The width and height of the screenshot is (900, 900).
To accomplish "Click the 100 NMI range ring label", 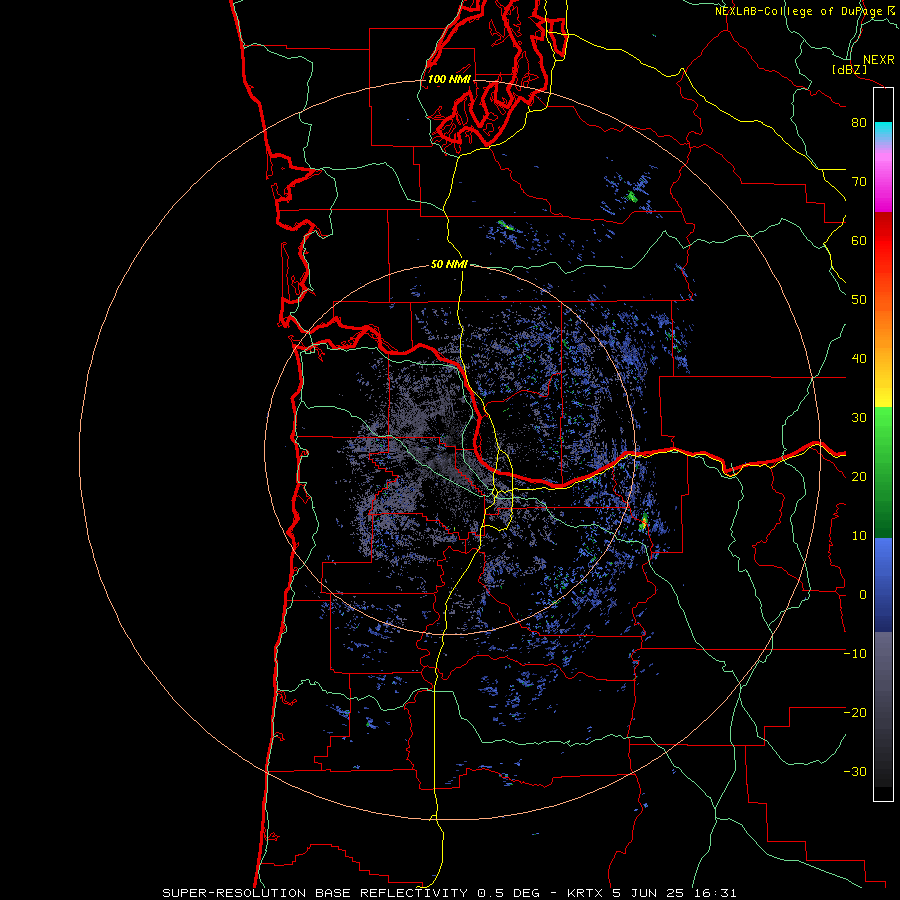I will click(x=449, y=79).
